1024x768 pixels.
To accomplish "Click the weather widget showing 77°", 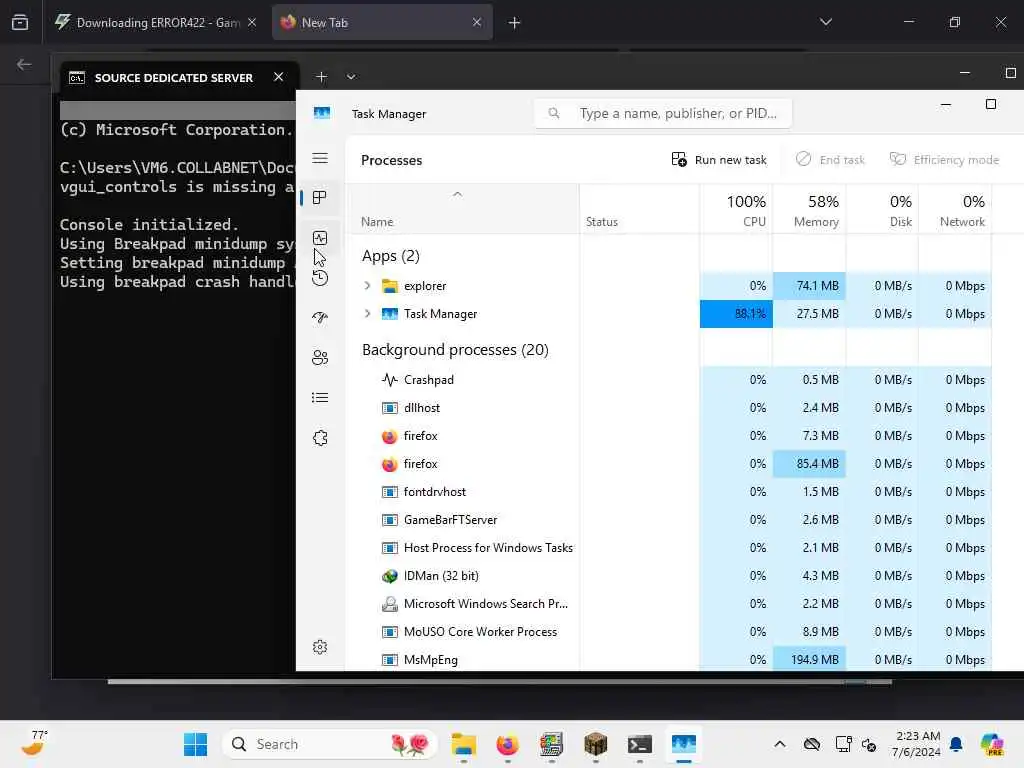I will (x=34, y=744).
